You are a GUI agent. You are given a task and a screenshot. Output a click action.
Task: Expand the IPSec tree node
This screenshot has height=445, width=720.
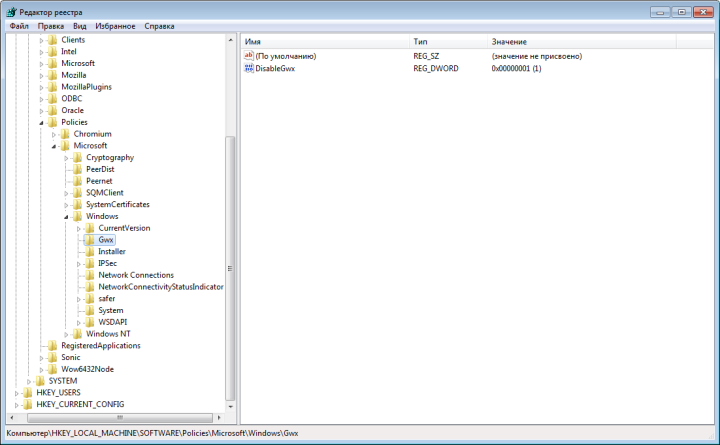pyautogui.click(x=79, y=264)
